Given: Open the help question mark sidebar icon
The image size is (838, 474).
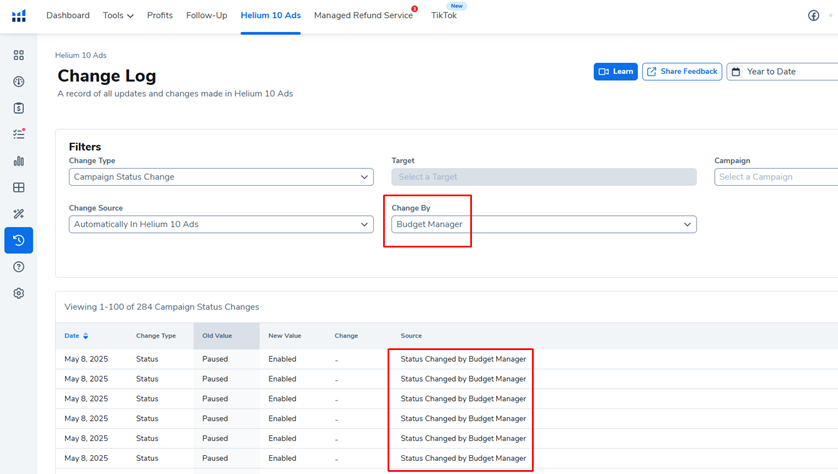Looking at the screenshot, I should (x=18, y=267).
